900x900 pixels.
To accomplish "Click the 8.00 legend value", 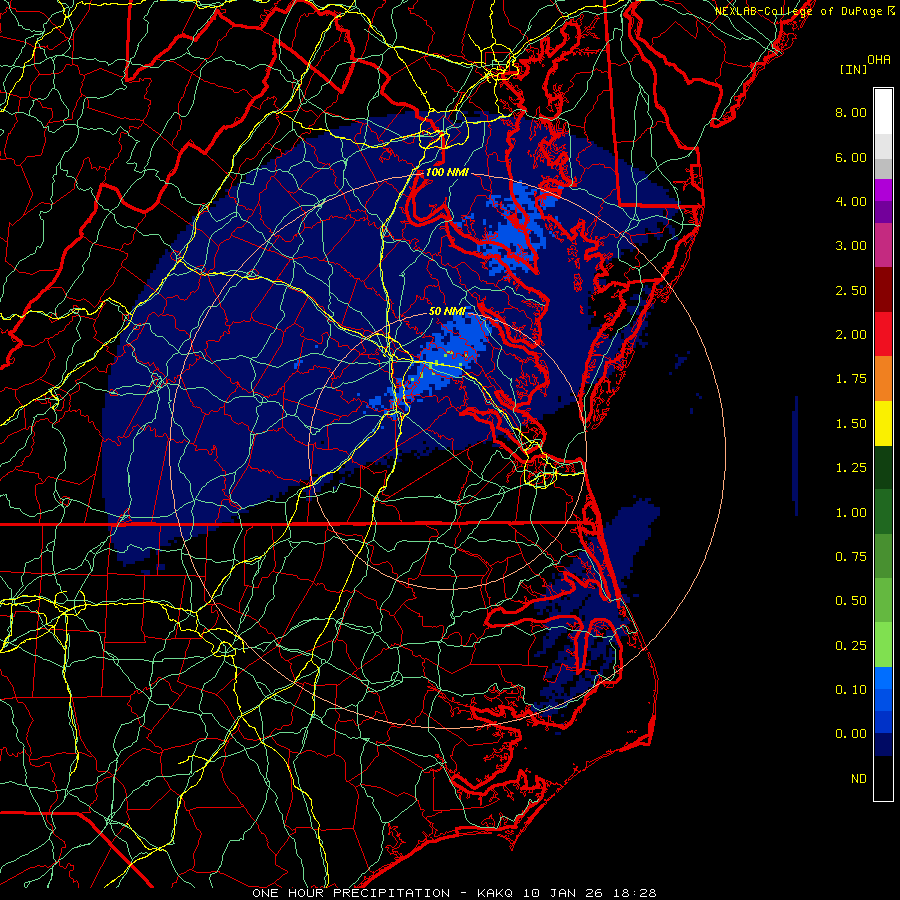I will pyautogui.click(x=851, y=112).
